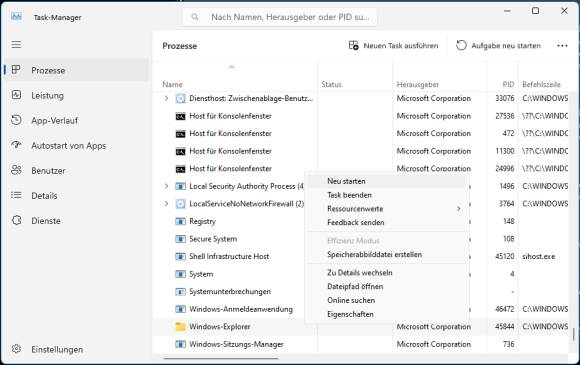580x365 pixels.
Task: Click the Windows-Anmeldeanwendung process icon
Action: point(180,309)
